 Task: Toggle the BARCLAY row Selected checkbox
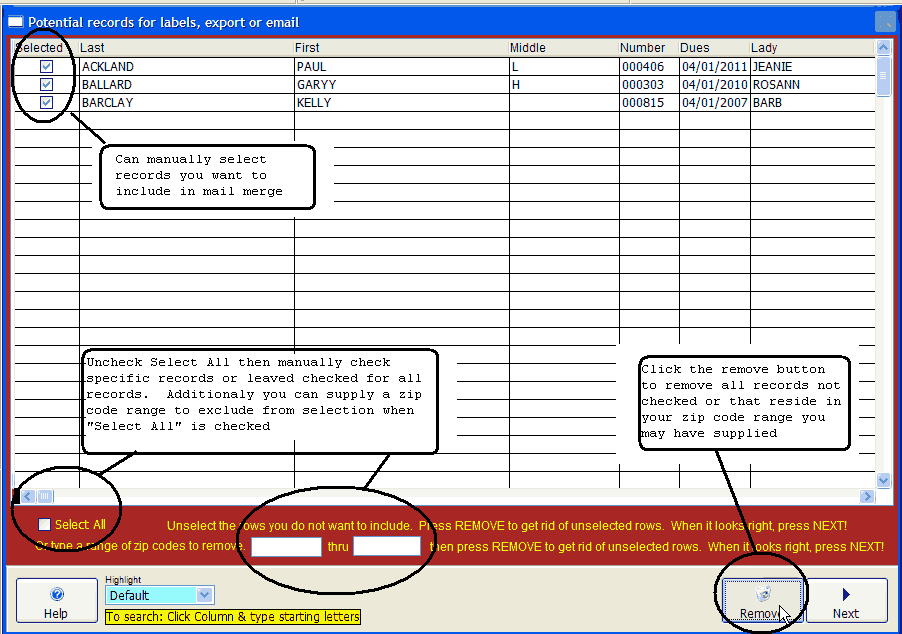pyautogui.click(x=46, y=103)
